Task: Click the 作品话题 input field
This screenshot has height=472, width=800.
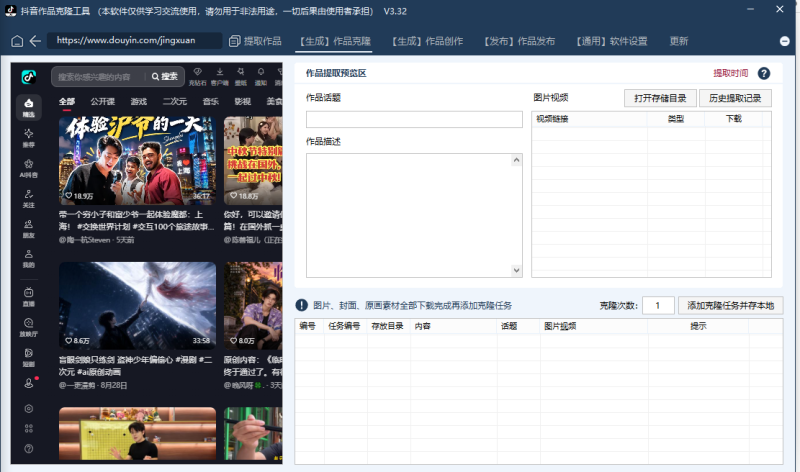Action: tap(414, 119)
